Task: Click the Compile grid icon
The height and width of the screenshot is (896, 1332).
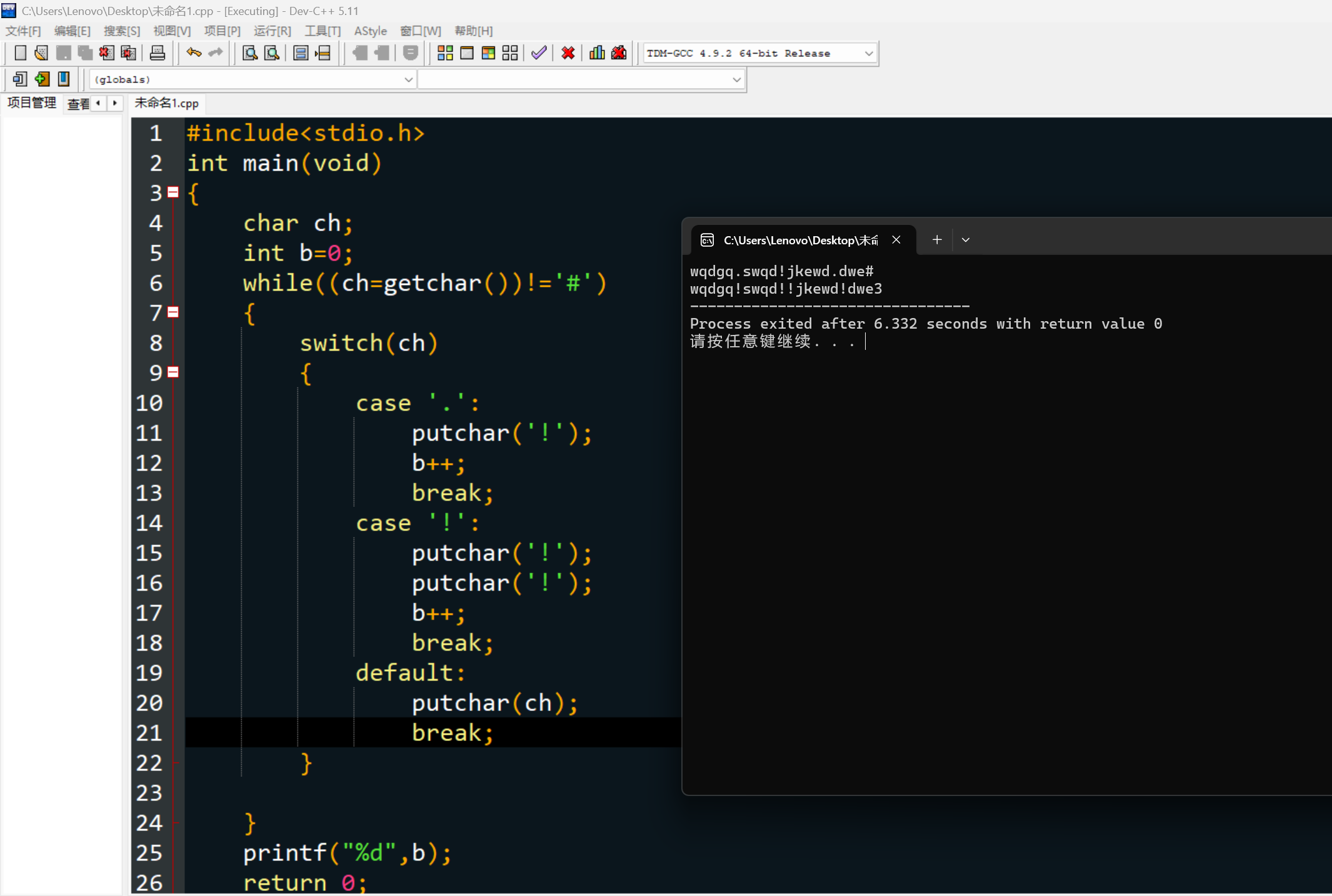Action: point(445,53)
